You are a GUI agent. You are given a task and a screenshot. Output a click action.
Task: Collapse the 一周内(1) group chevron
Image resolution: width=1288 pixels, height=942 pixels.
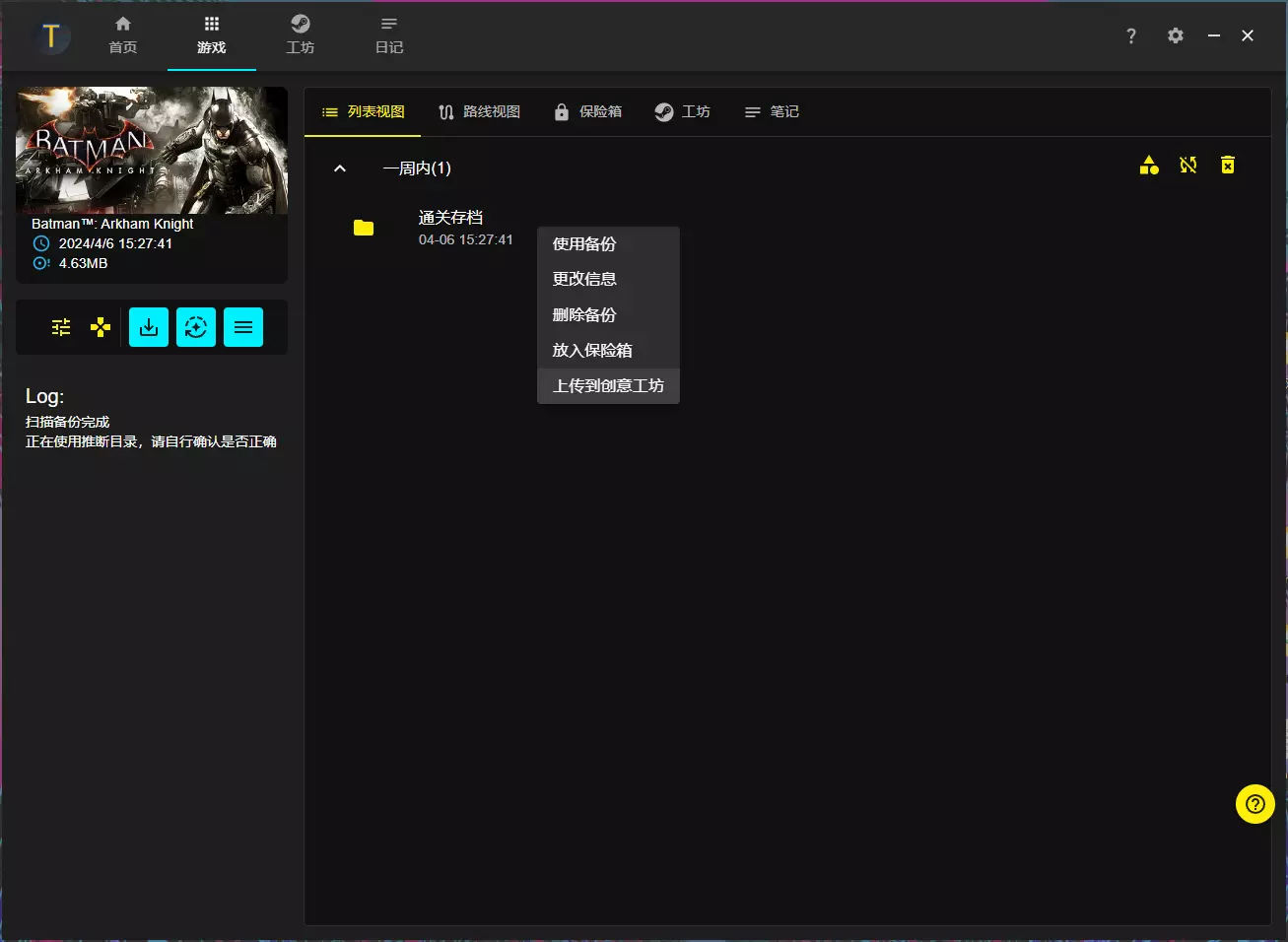click(x=340, y=168)
